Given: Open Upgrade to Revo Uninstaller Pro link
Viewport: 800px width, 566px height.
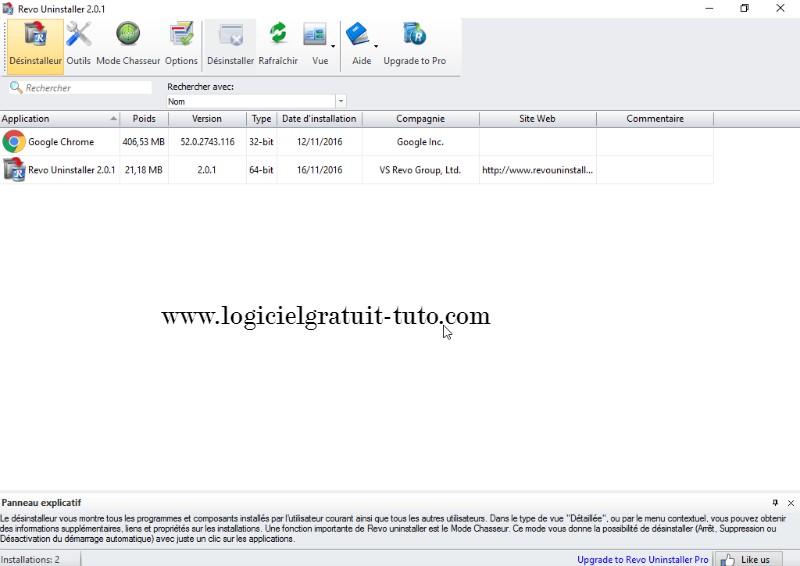Looking at the screenshot, I should tap(642, 559).
